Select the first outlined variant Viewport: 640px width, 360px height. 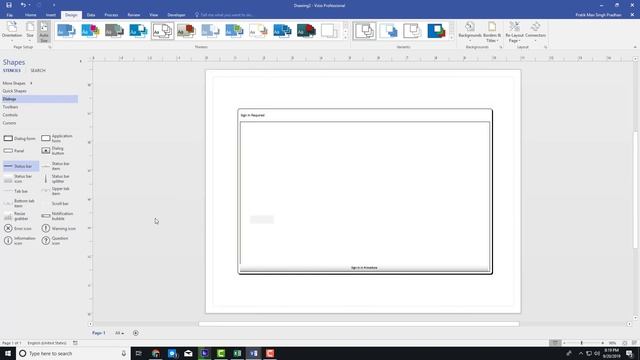click(x=364, y=31)
